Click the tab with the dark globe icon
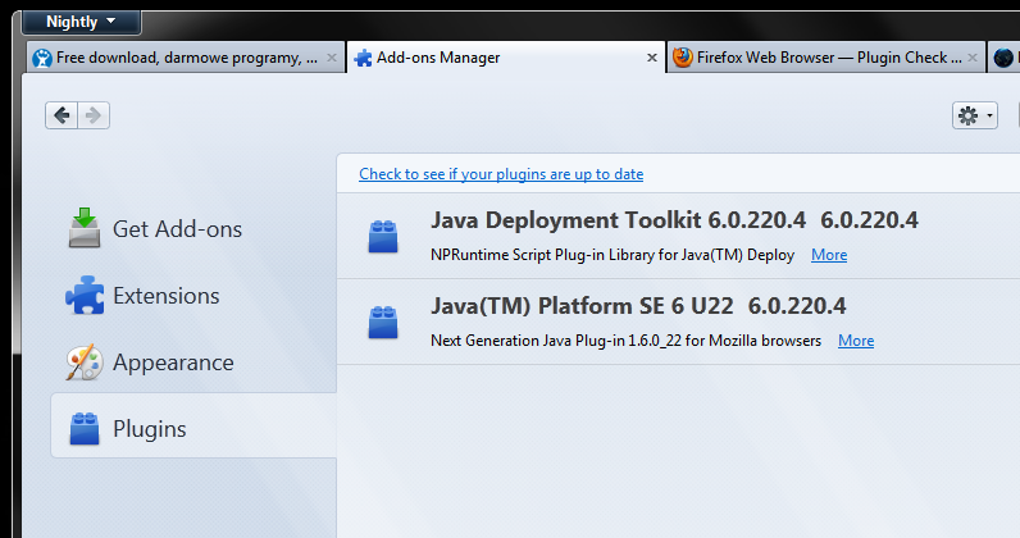1020x538 pixels. (x=1004, y=58)
